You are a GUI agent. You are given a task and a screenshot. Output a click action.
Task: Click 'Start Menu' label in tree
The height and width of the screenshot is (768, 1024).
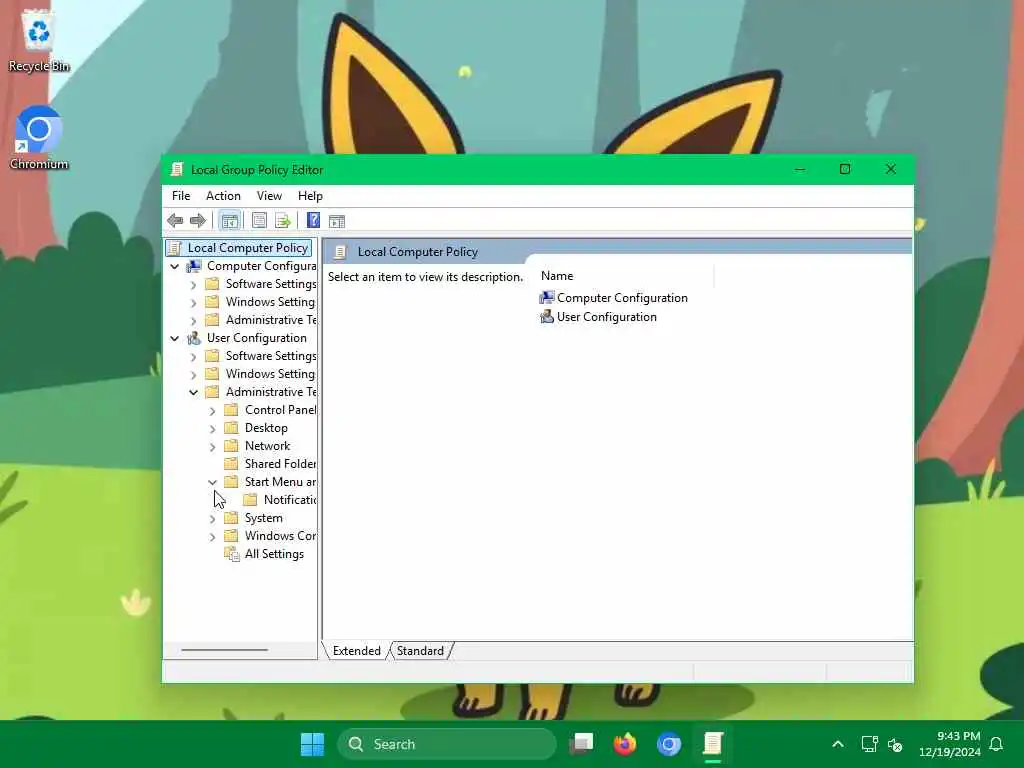coord(280,482)
